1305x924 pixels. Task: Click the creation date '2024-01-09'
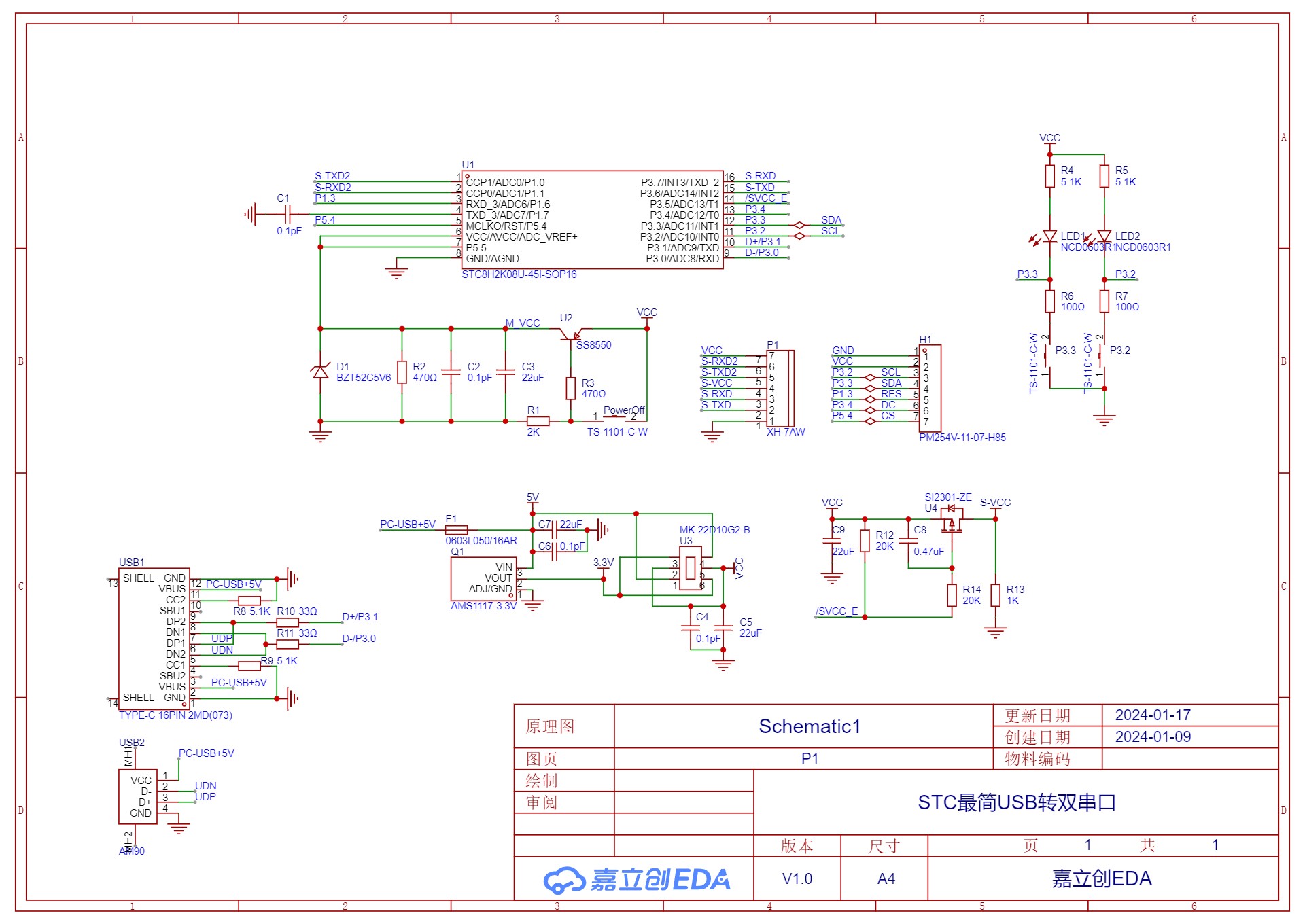coord(1153,737)
